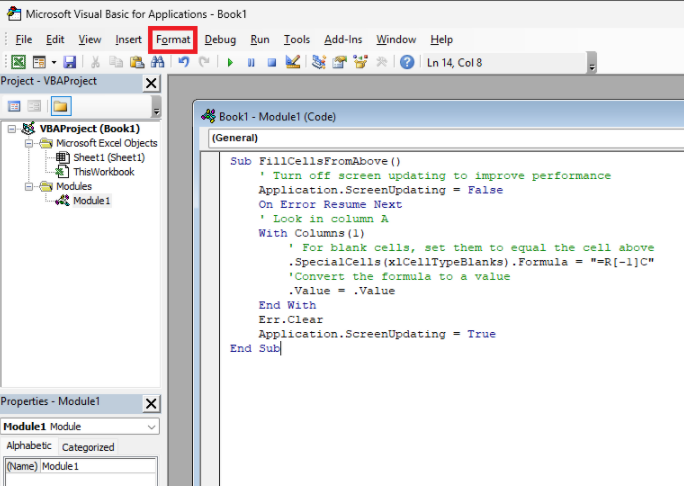Viewport: 684px width, 486px height.
Task: Click the Redo arrow icon
Action: click(204, 62)
